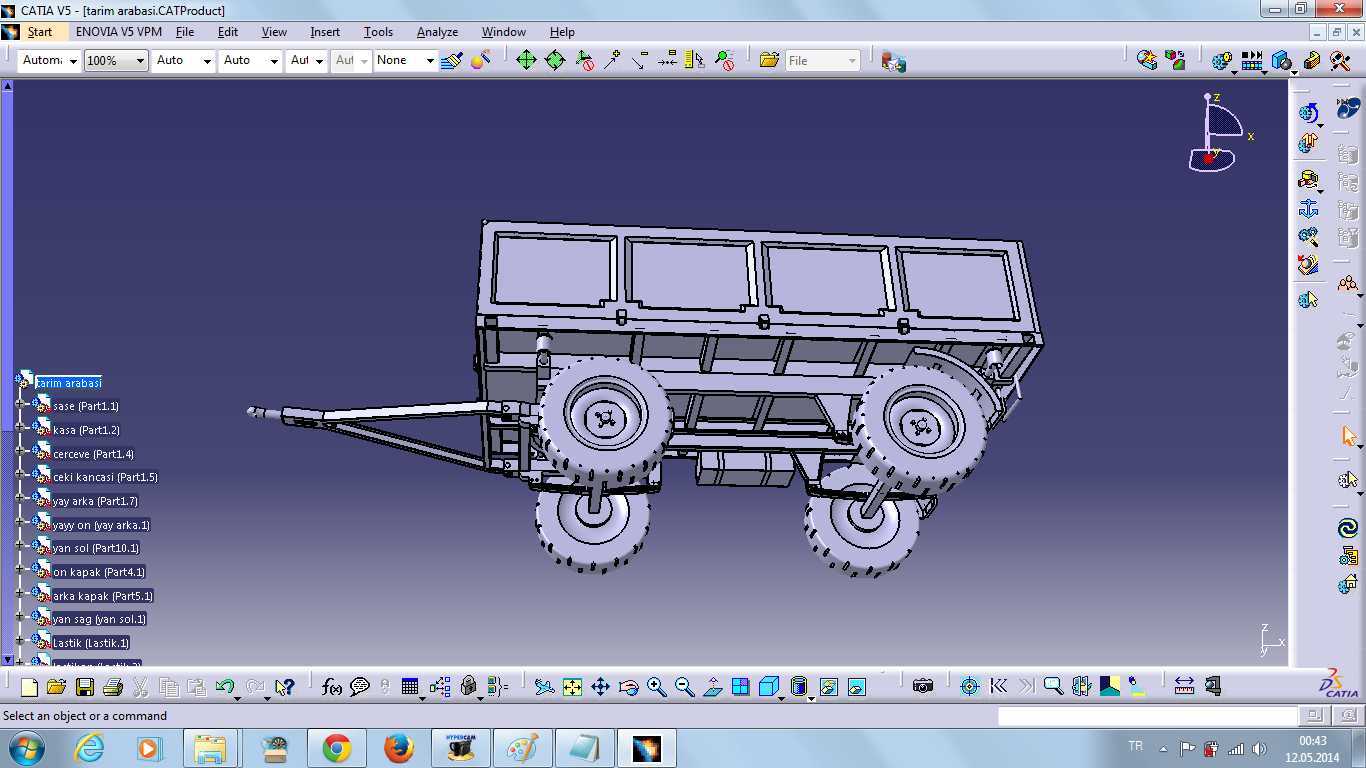Click the anchor Fix Component icon
Image resolution: width=1366 pixels, height=768 pixels.
[x=1308, y=209]
